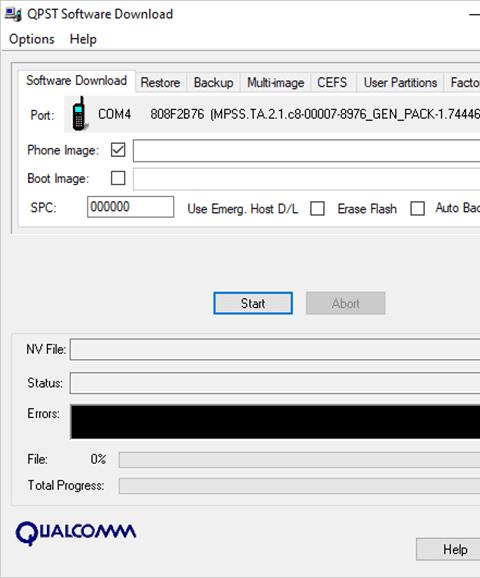Select the Software Download tab
Screen dimensions: 480x578
click(77, 81)
